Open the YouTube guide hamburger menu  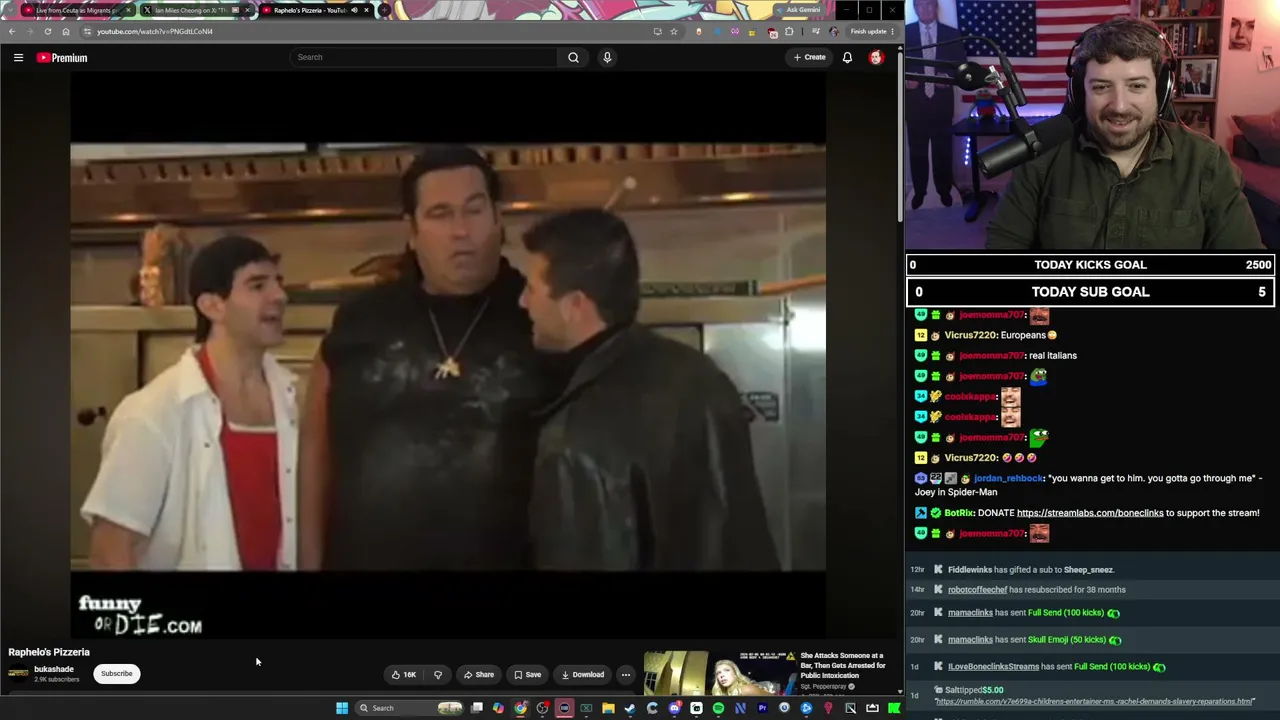pyautogui.click(x=18, y=58)
